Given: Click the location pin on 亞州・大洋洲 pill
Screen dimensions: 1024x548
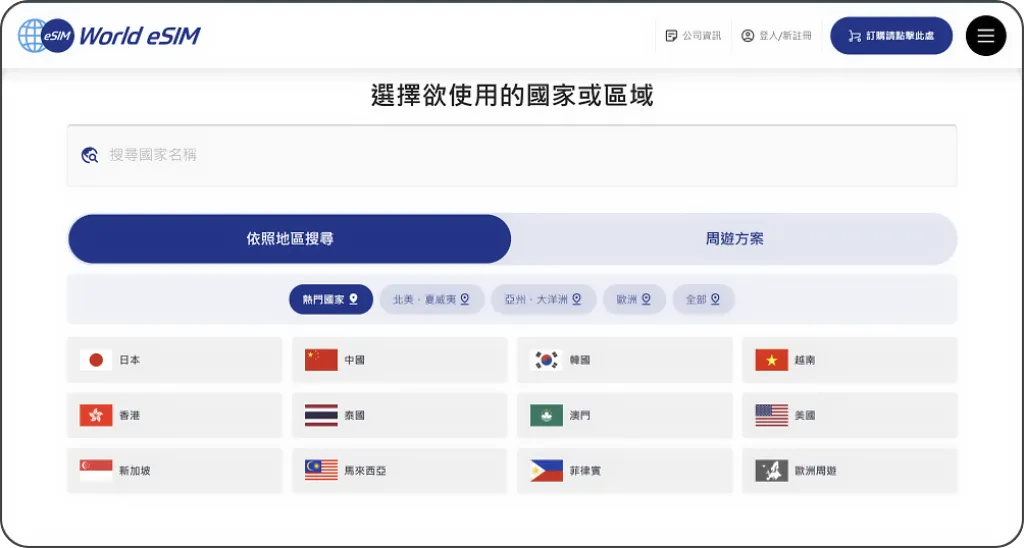Looking at the screenshot, I should pos(577,299).
